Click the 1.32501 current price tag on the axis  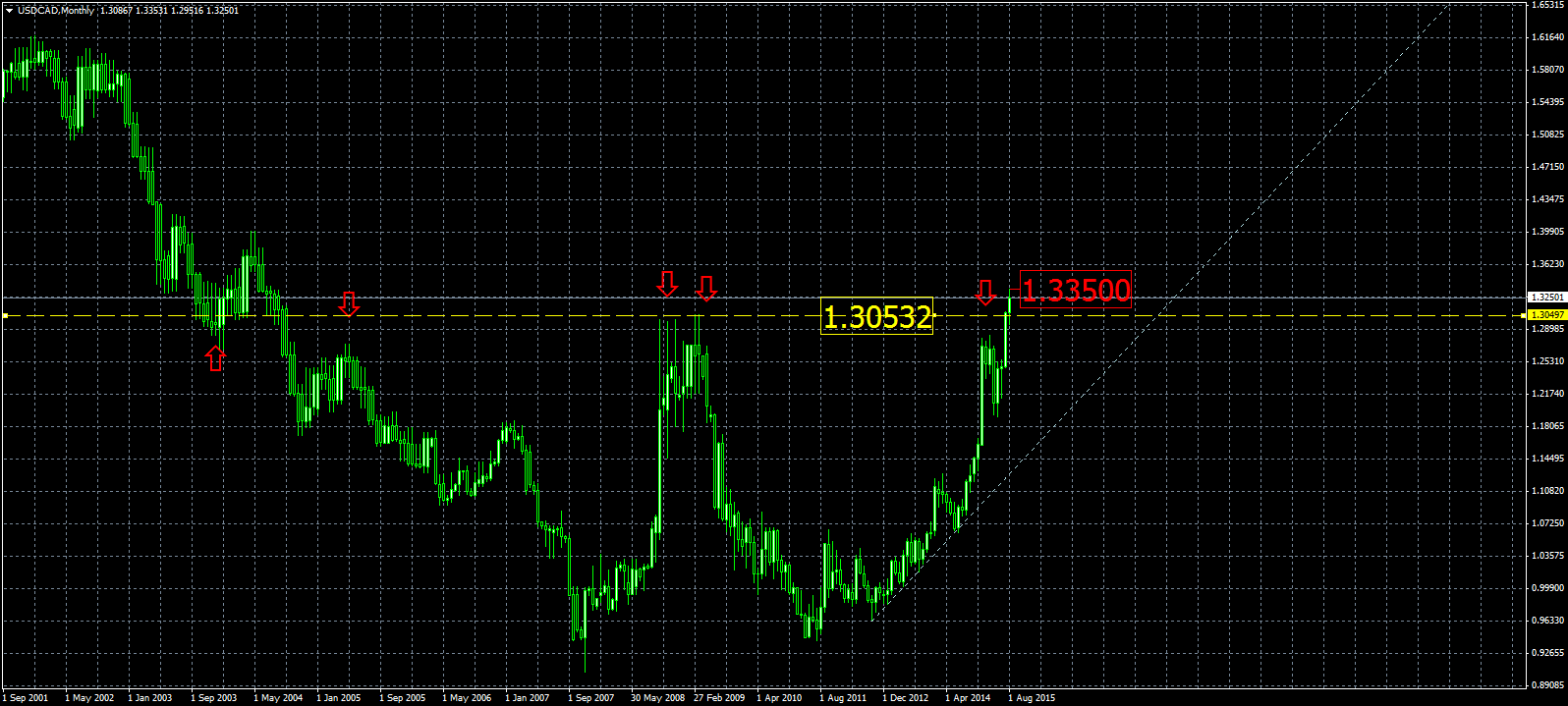tap(1544, 297)
